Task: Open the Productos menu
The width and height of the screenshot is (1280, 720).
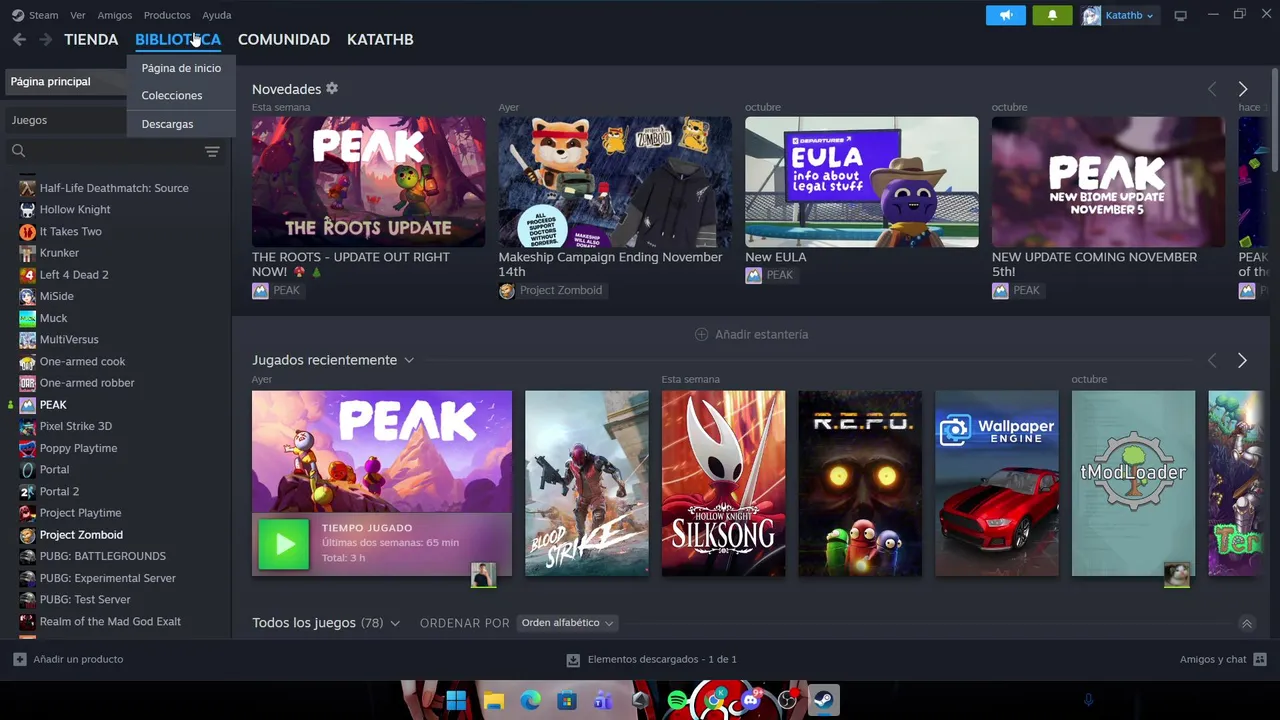Action: (x=167, y=15)
